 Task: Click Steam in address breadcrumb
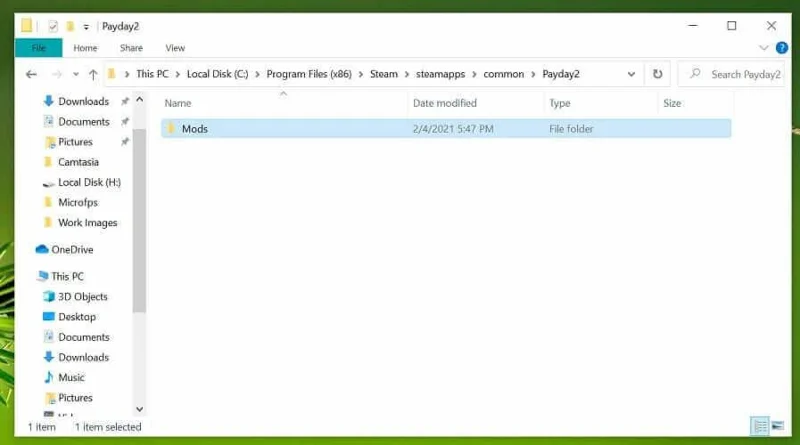[x=384, y=74]
